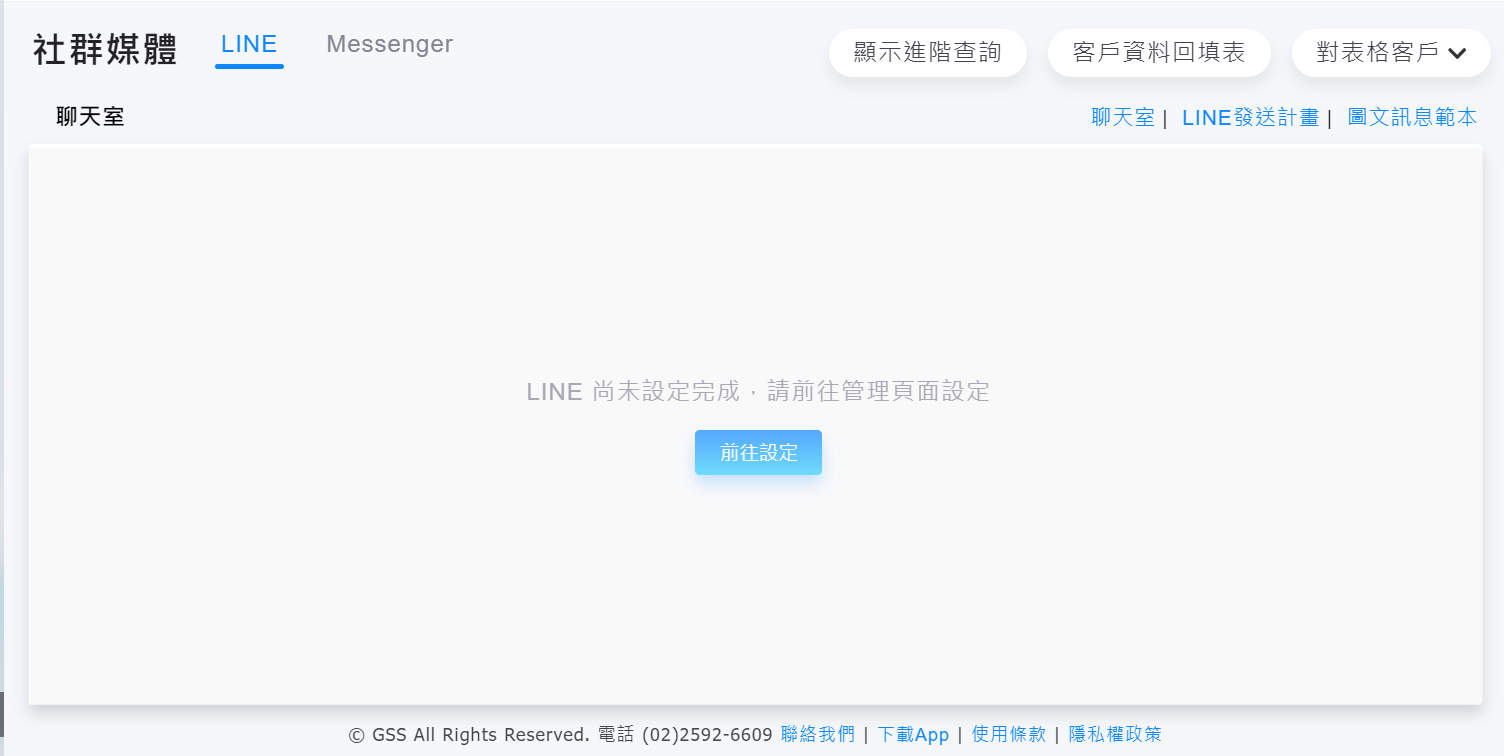Open the 客戶資料回填表 form

point(1159,53)
